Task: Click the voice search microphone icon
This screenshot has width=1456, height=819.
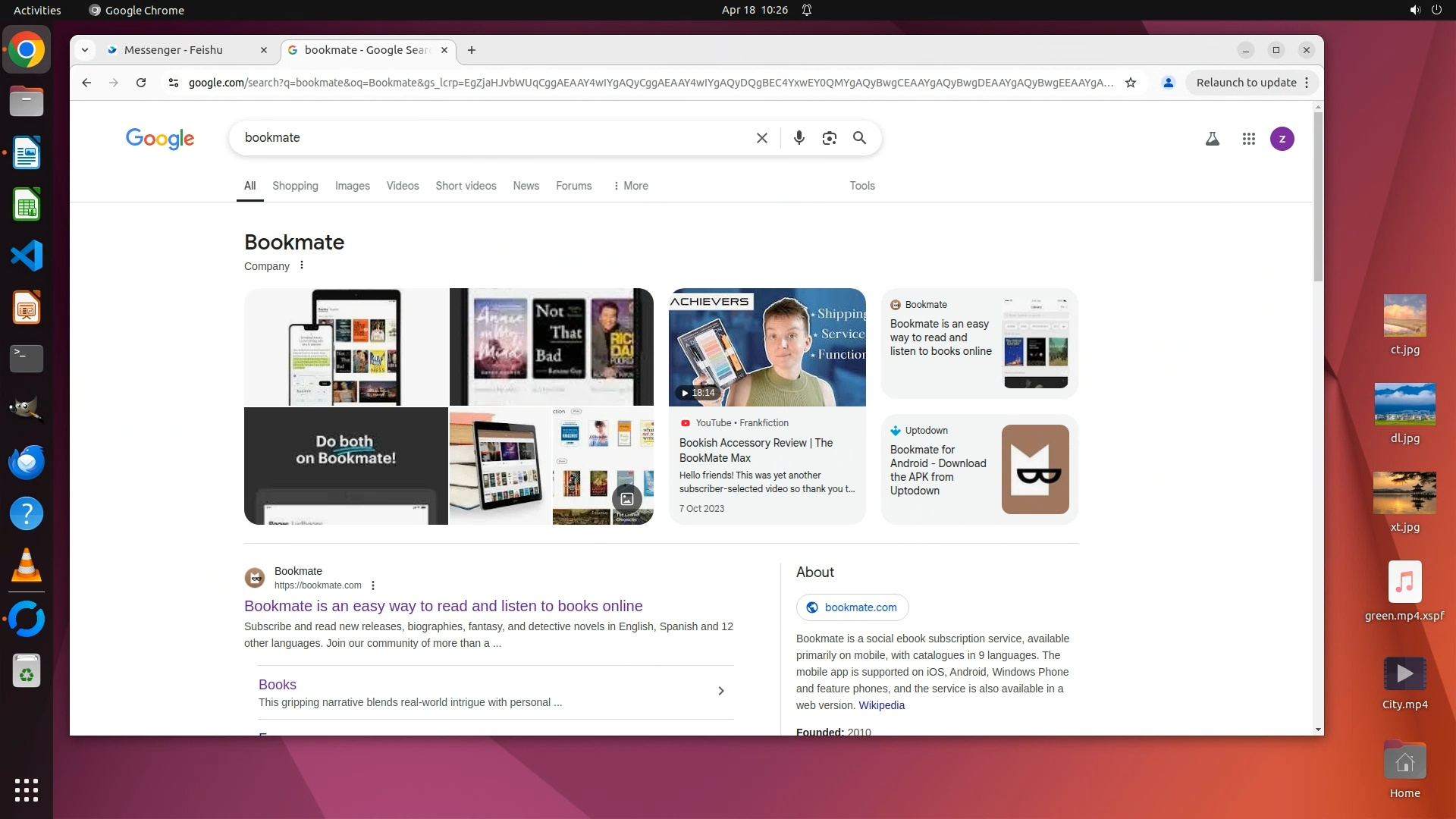Action: (799, 138)
